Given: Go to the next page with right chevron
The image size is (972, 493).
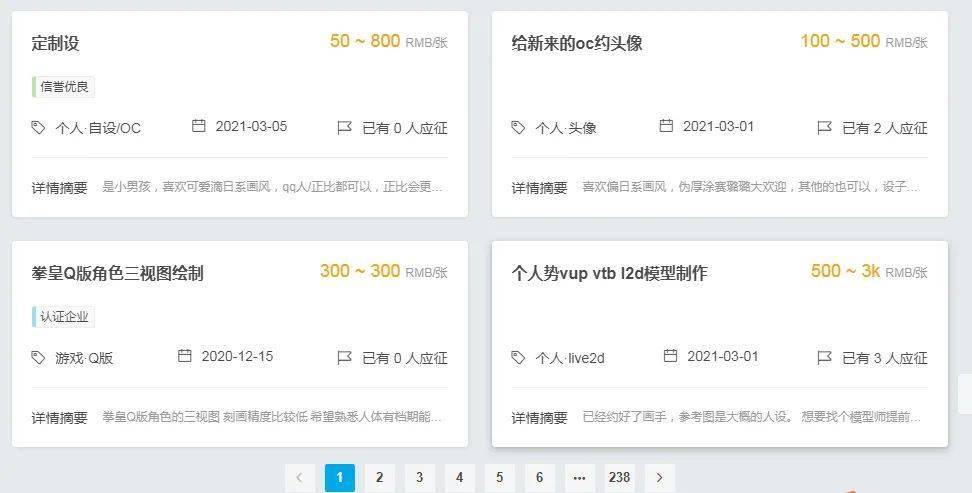Looking at the screenshot, I should point(660,478).
